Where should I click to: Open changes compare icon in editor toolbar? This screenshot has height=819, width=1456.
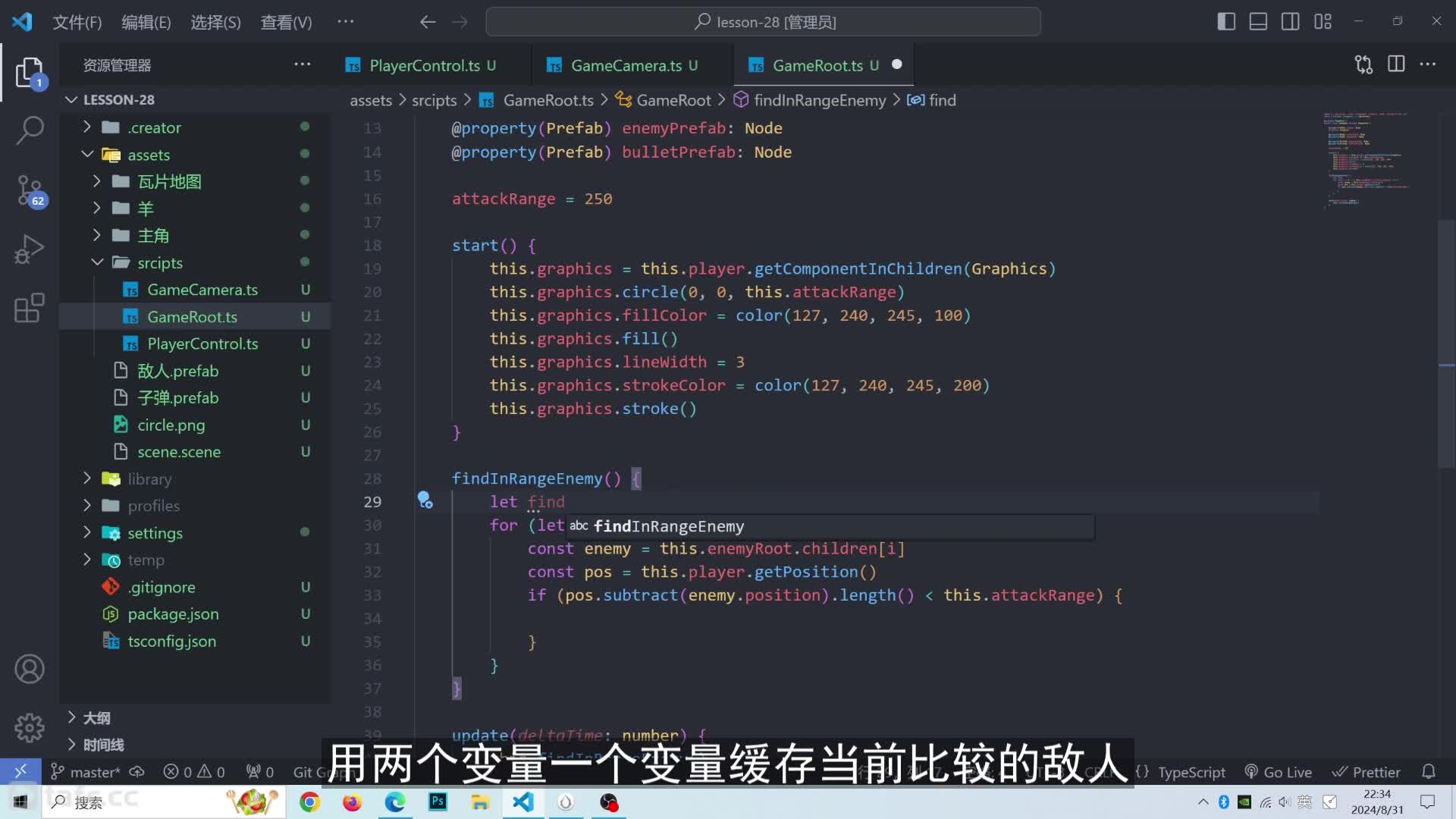pyautogui.click(x=1363, y=64)
